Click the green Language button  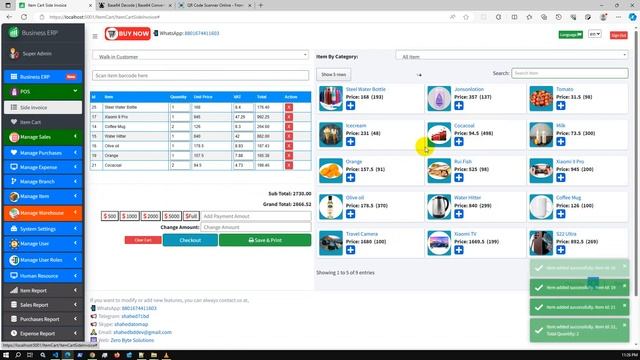click(570, 35)
